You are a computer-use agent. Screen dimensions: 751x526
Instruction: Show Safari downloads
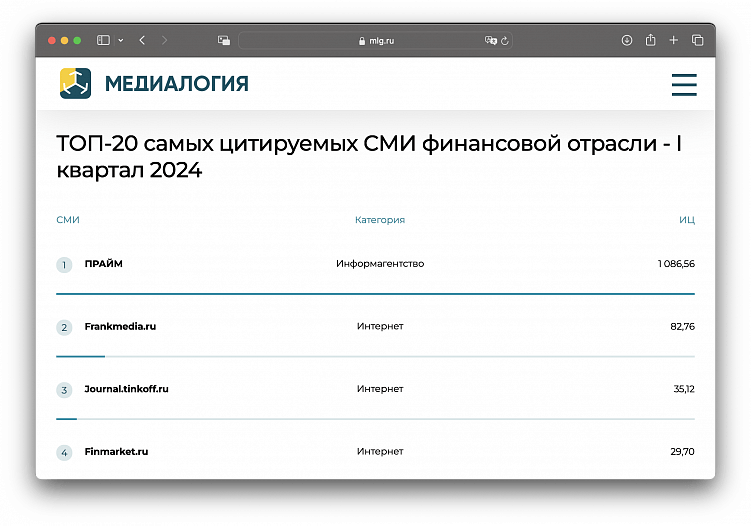coord(627,40)
